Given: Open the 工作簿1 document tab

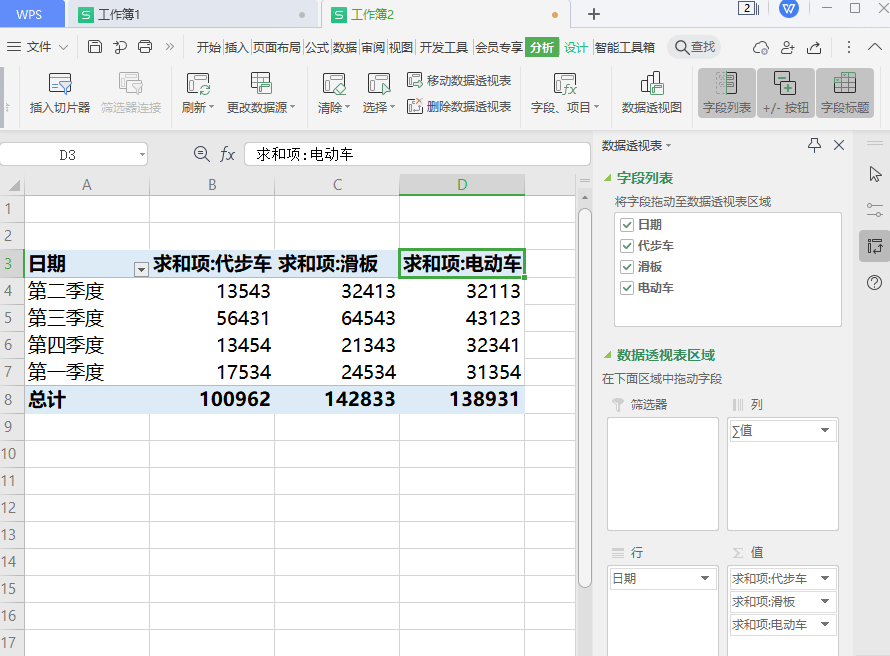Looking at the screenshot, I should coord(120,14).
